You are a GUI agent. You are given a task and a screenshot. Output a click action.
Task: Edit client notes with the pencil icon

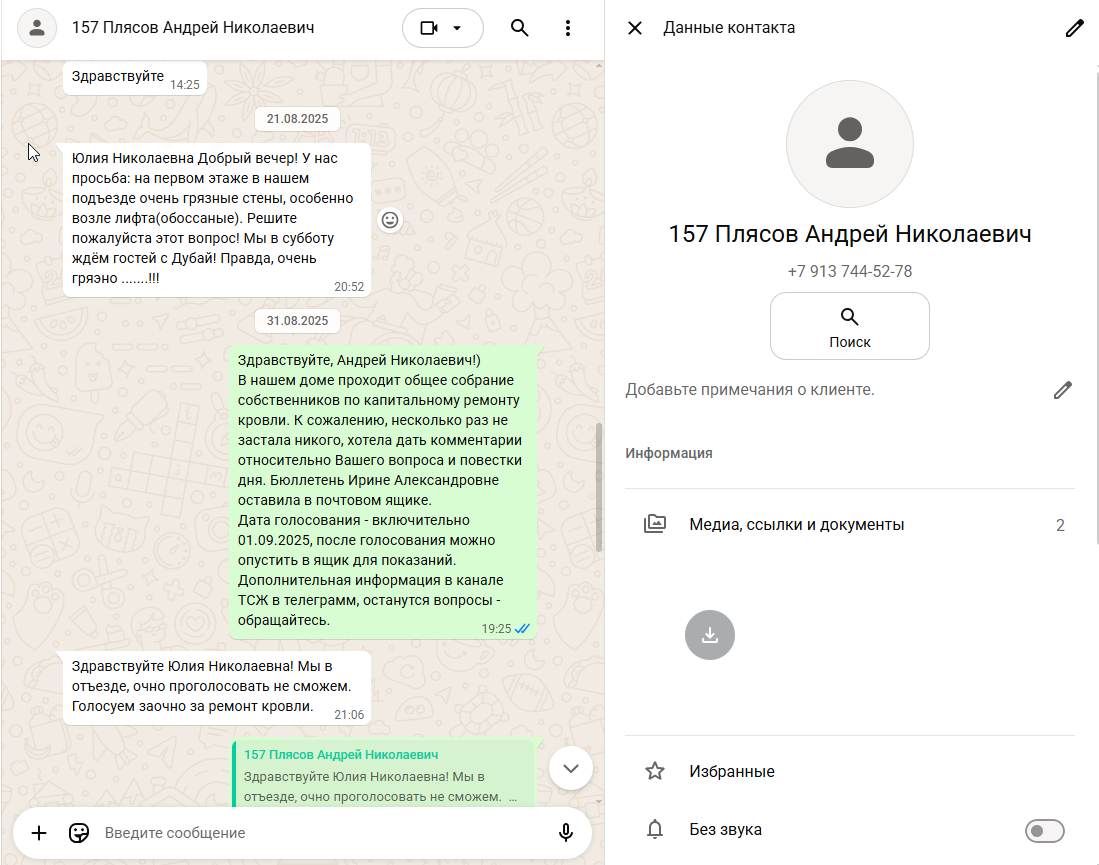1063,390
